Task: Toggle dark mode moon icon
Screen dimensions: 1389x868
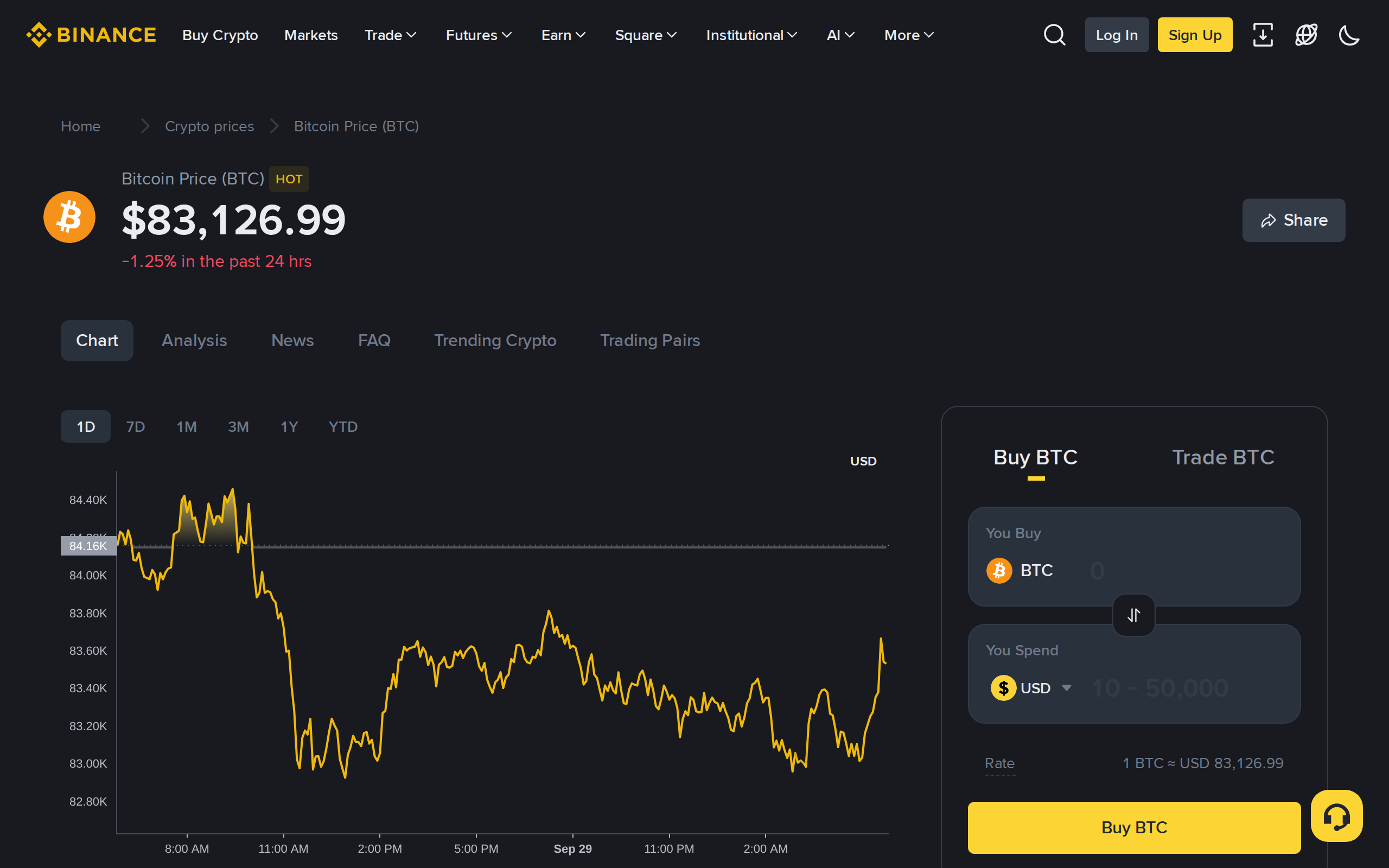Action: (x=1349, y=35)
